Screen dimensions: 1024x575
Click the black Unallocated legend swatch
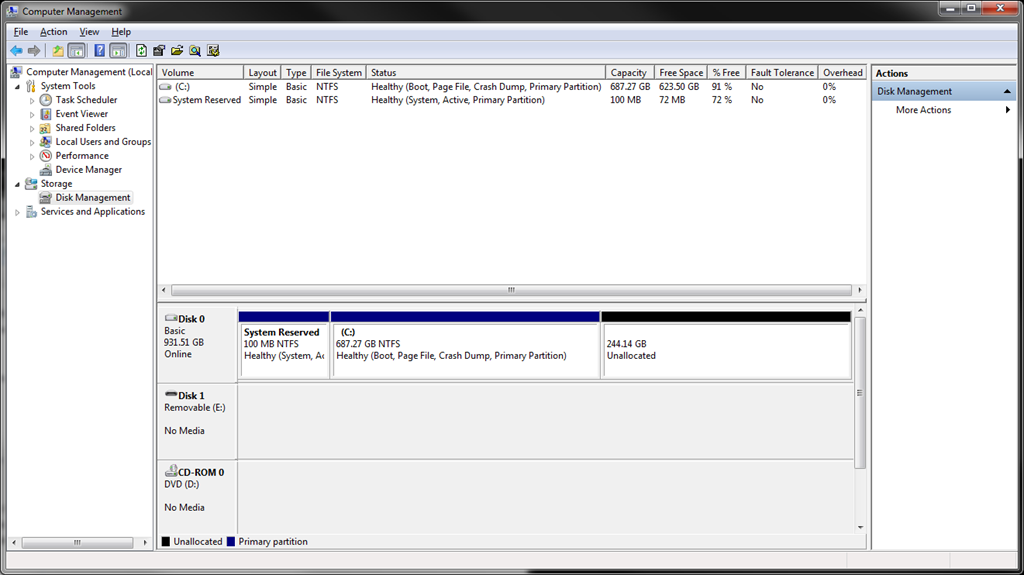pyautogui.click(x=166, y=542)
